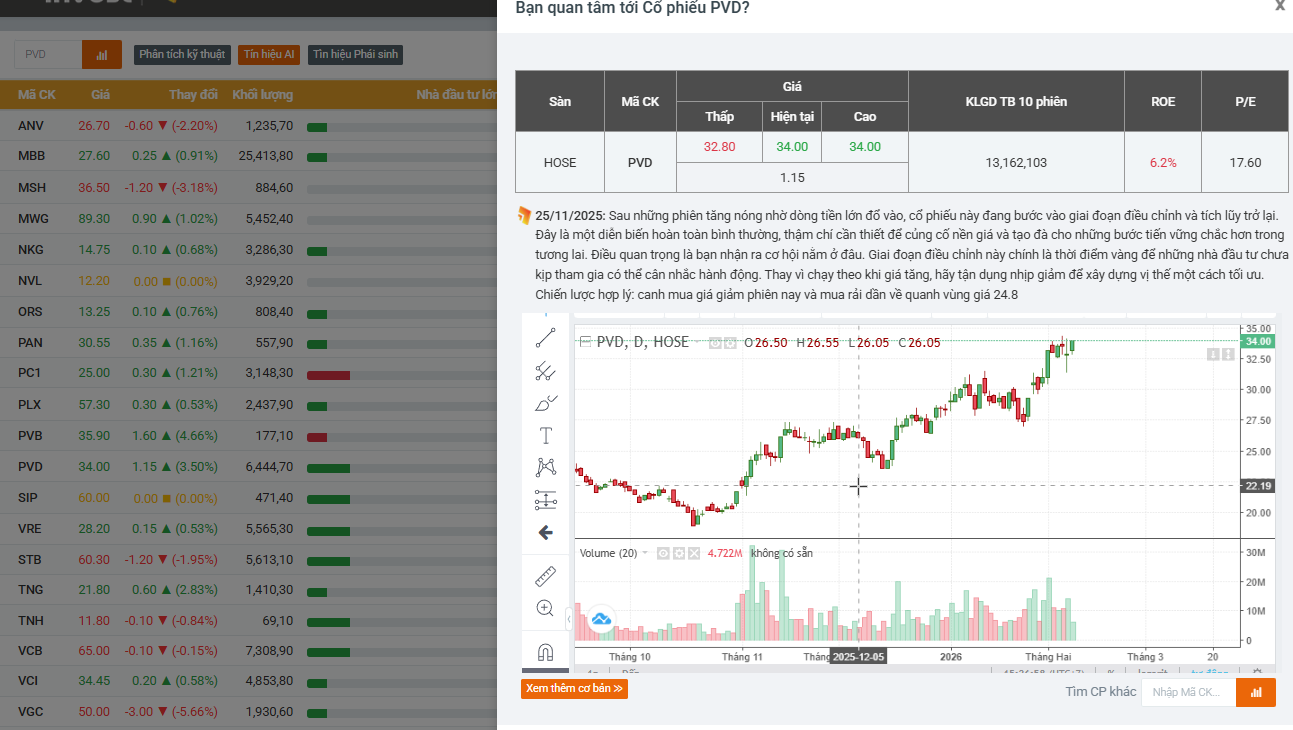Screen dimensions: 1293x730
Task: Select NKG stock row
Action: 248,250
